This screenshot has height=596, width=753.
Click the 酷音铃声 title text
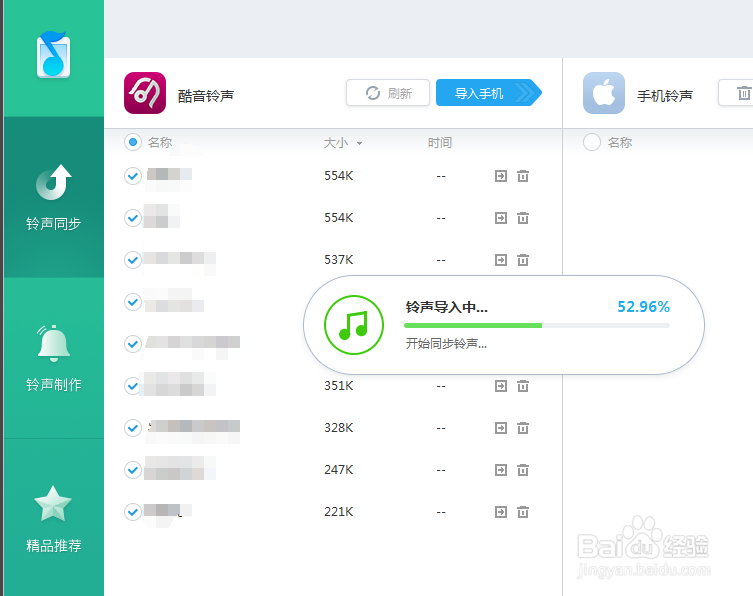click(206, 96)
